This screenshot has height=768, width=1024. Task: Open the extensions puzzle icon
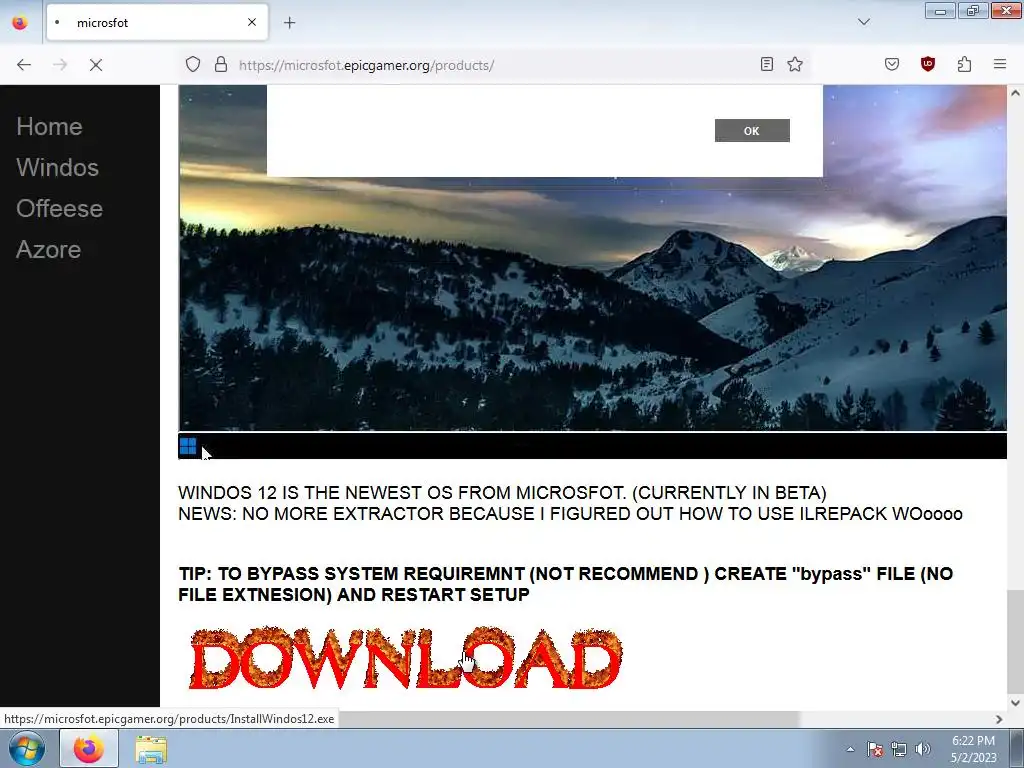point(965,64)
